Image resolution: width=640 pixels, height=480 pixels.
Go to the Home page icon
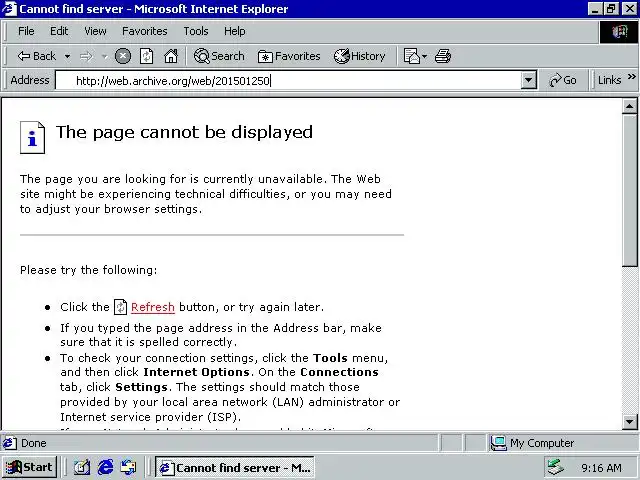tap(171, 56)
